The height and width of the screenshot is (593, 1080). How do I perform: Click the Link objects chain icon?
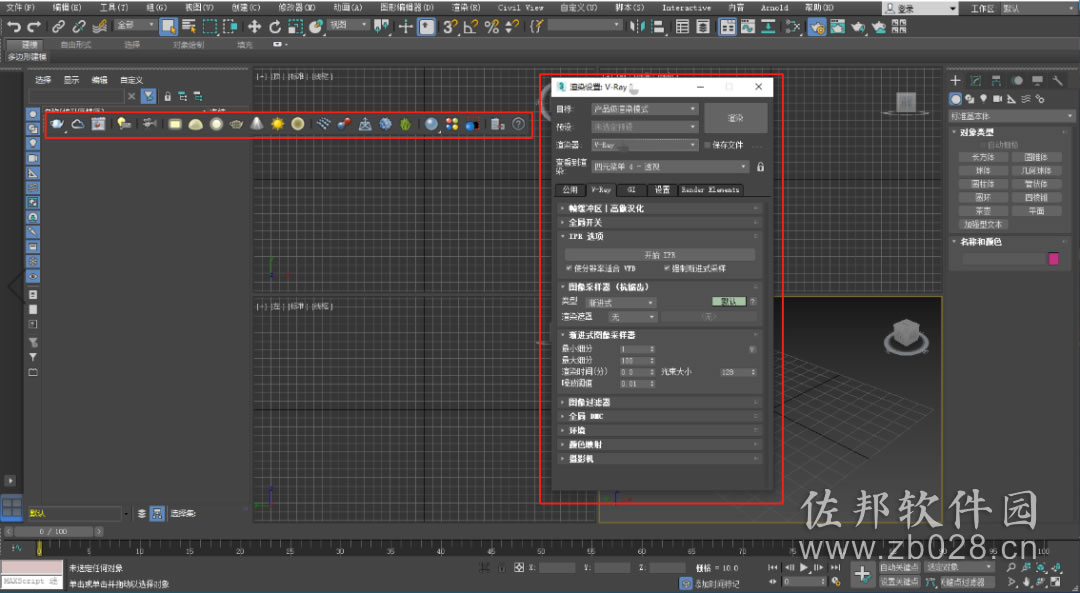(x=59, y=27)
